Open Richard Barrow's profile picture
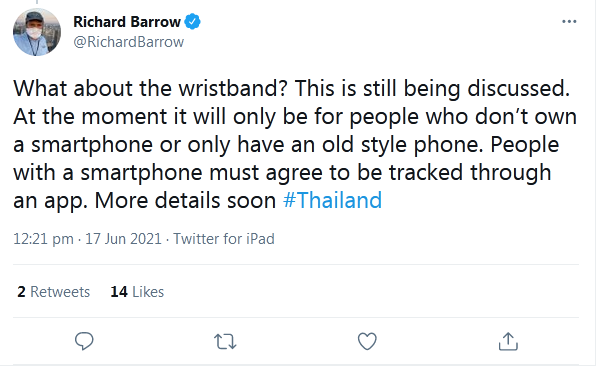The image size is (602, 366). pyautogui.click(x=37, y=32)
